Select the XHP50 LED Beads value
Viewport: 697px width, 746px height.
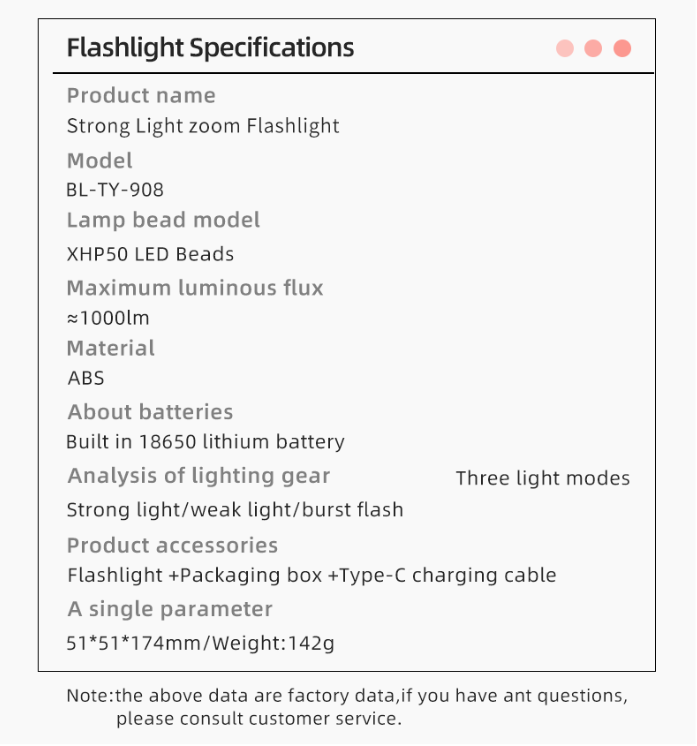coord(150,254)
